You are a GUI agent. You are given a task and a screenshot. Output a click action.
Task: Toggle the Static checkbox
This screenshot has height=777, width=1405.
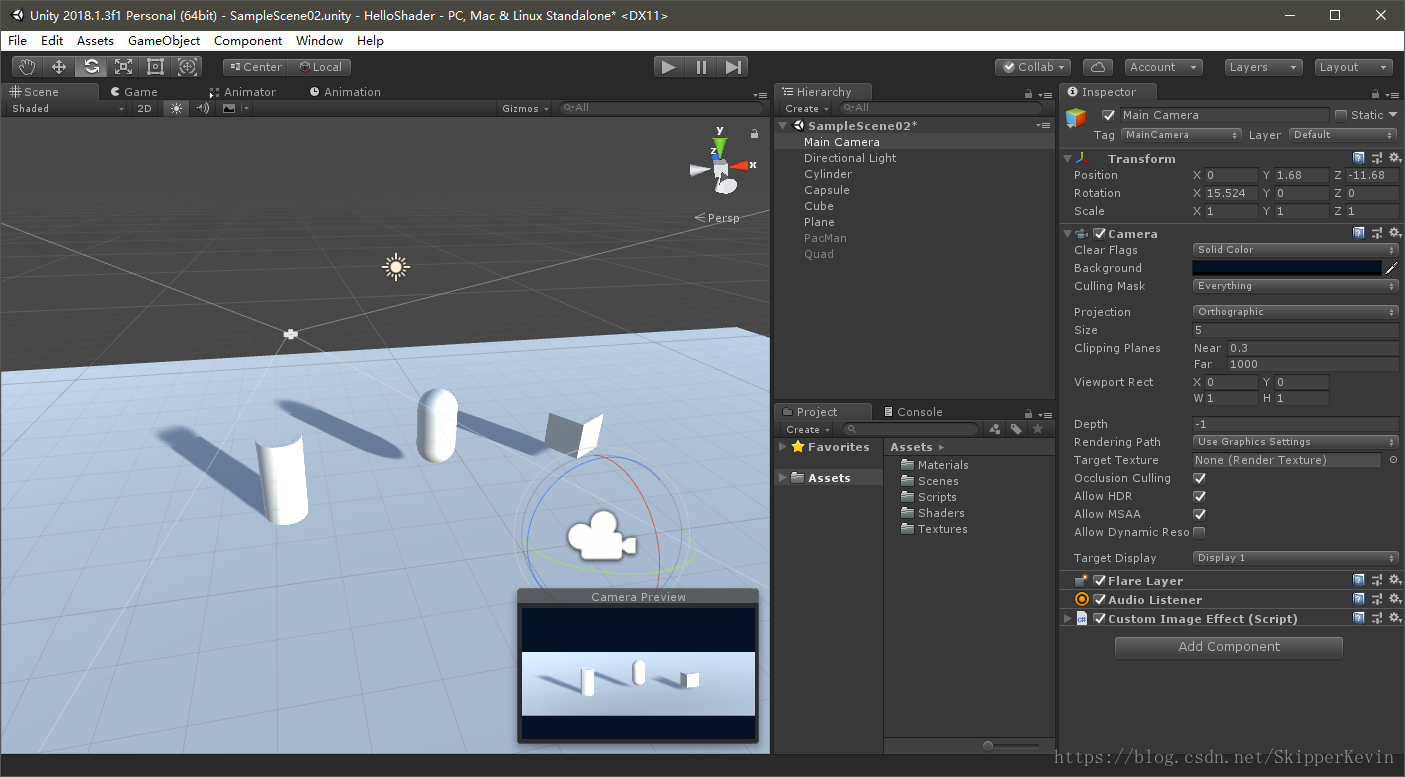coord(1342,115)
